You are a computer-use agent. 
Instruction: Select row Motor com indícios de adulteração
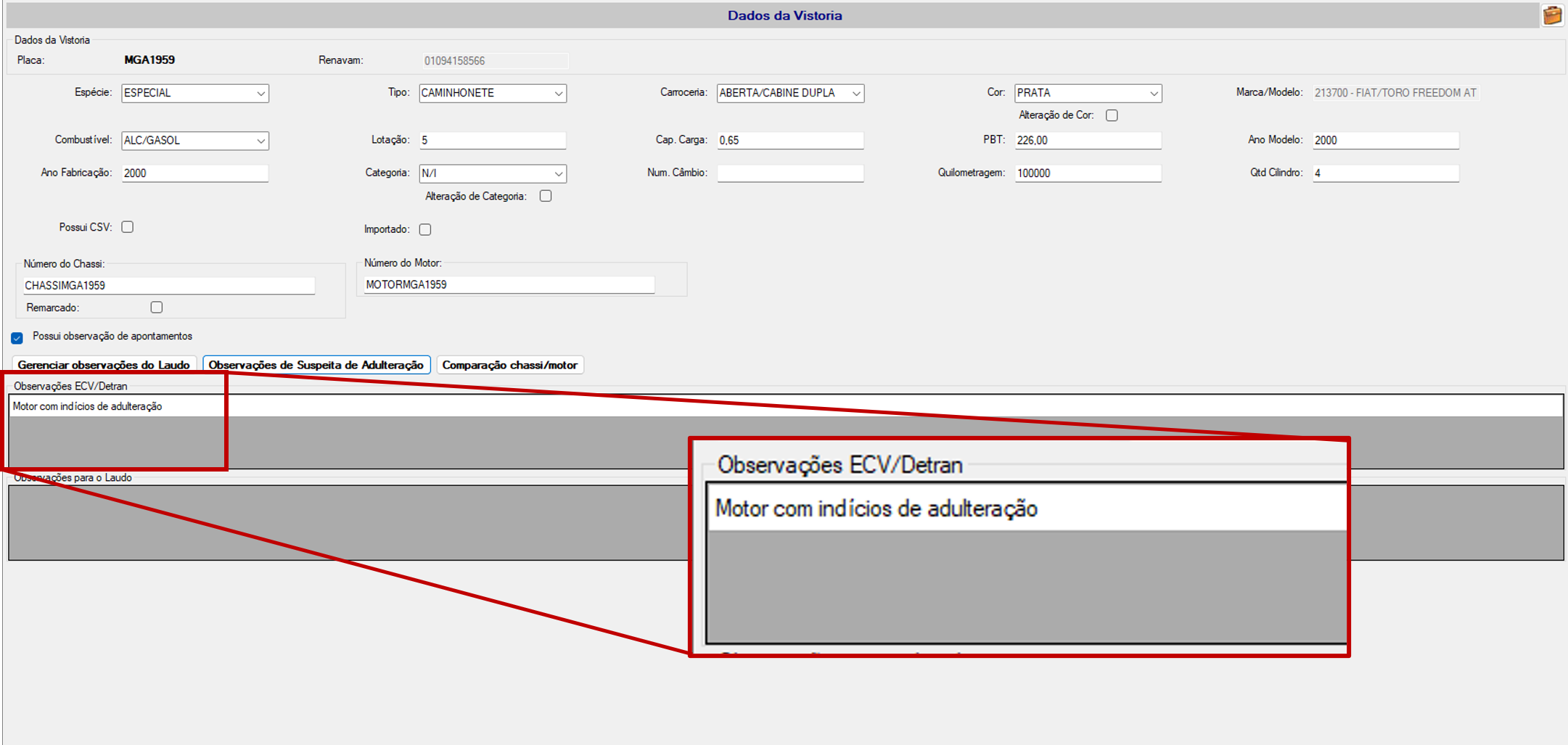tap(786, 406)
